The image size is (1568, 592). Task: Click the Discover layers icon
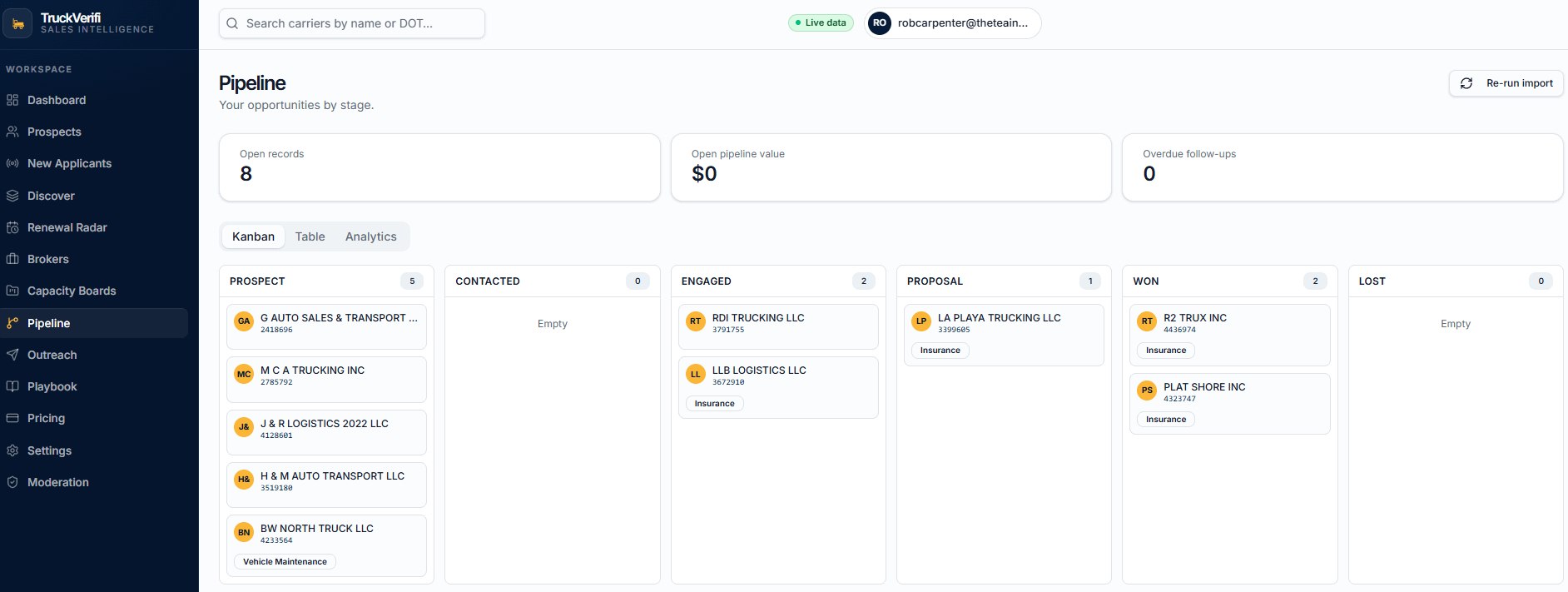(12, 196)
